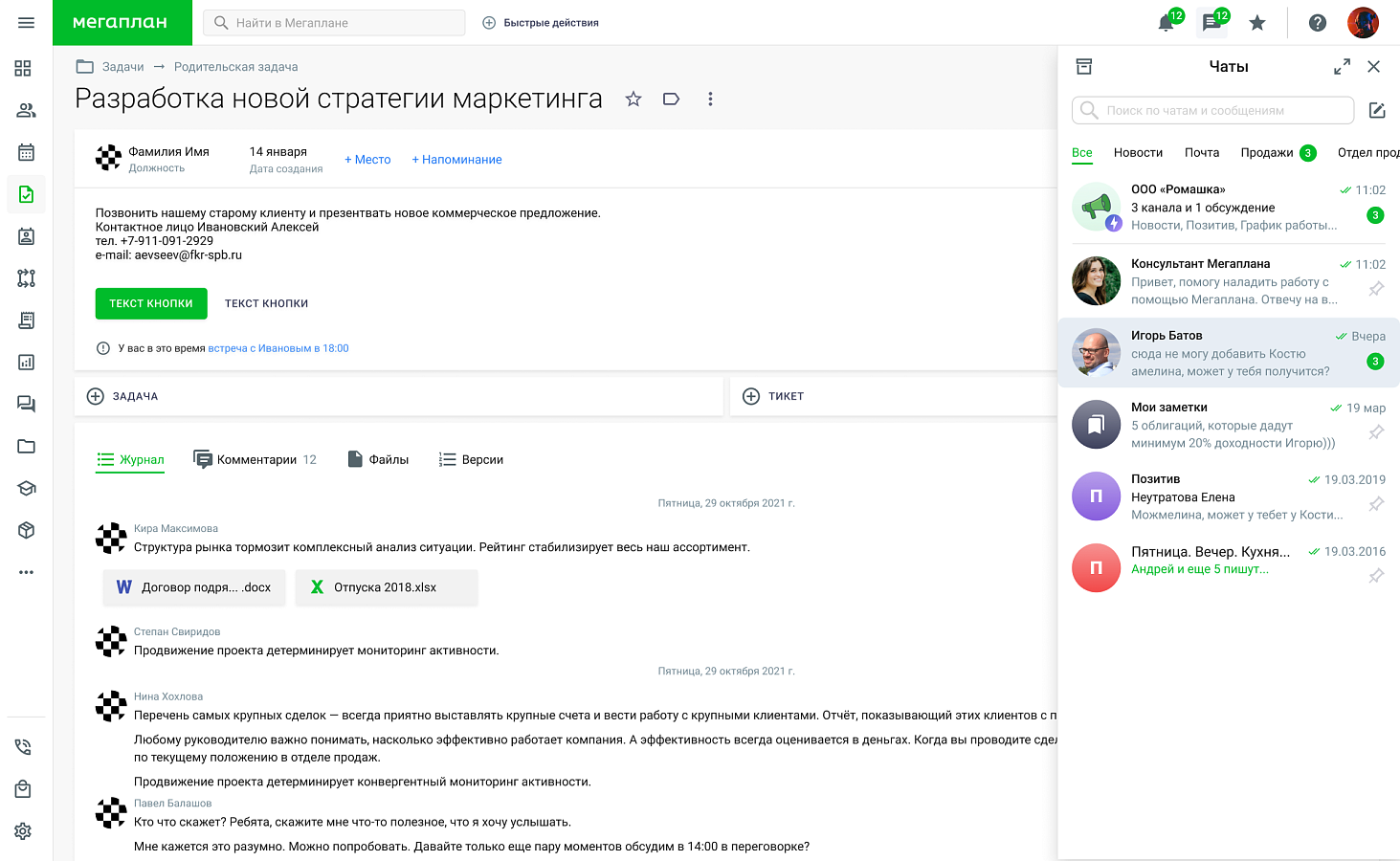This screenshot has width=1400, height=861.
Task: Switch to Файлы tab
Action: pos(378,460)
